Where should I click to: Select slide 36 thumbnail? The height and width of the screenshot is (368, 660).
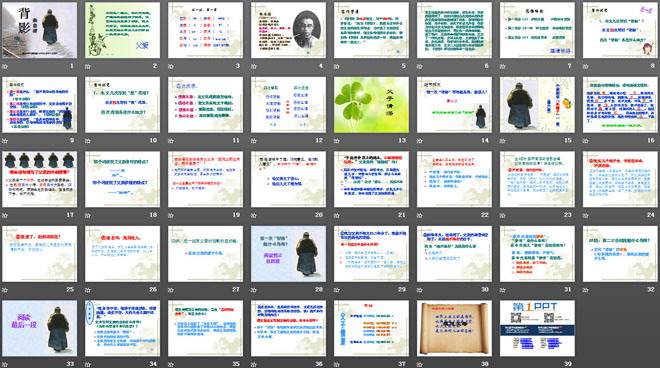[x=288, y=328]
